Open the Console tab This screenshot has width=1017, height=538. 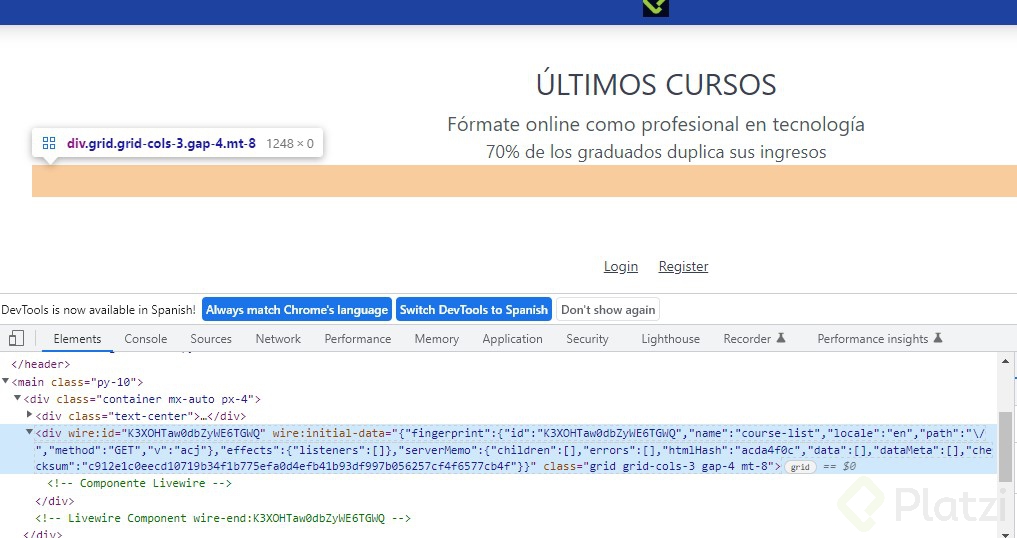click(x=145, y=339)
